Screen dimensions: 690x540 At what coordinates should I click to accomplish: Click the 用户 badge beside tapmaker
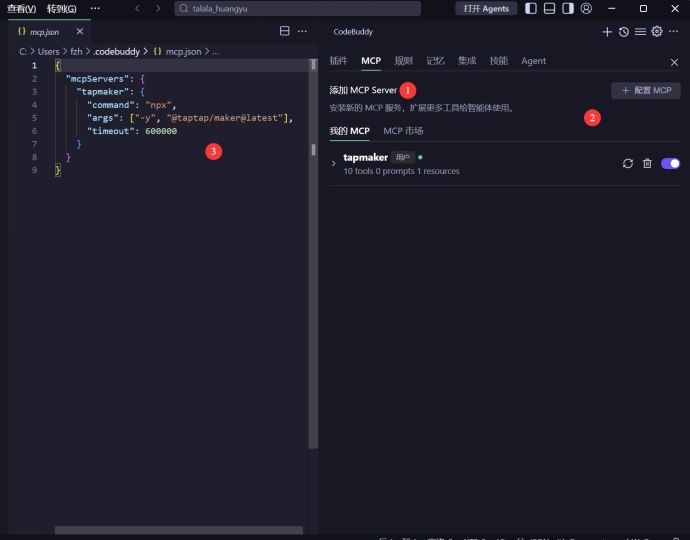[x=403, y=157]
